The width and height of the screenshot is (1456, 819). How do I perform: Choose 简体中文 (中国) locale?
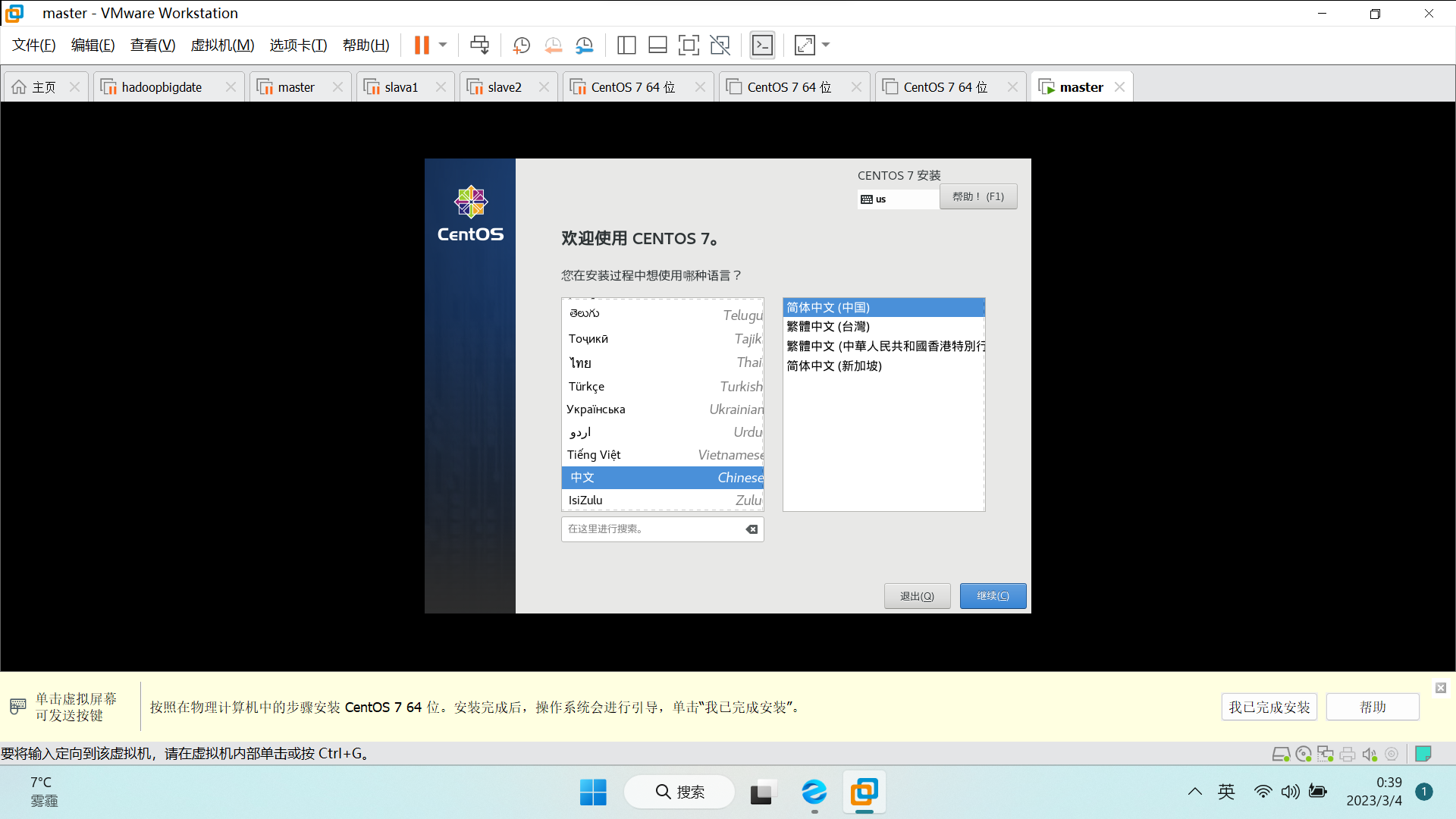click(x=883, y=307)
